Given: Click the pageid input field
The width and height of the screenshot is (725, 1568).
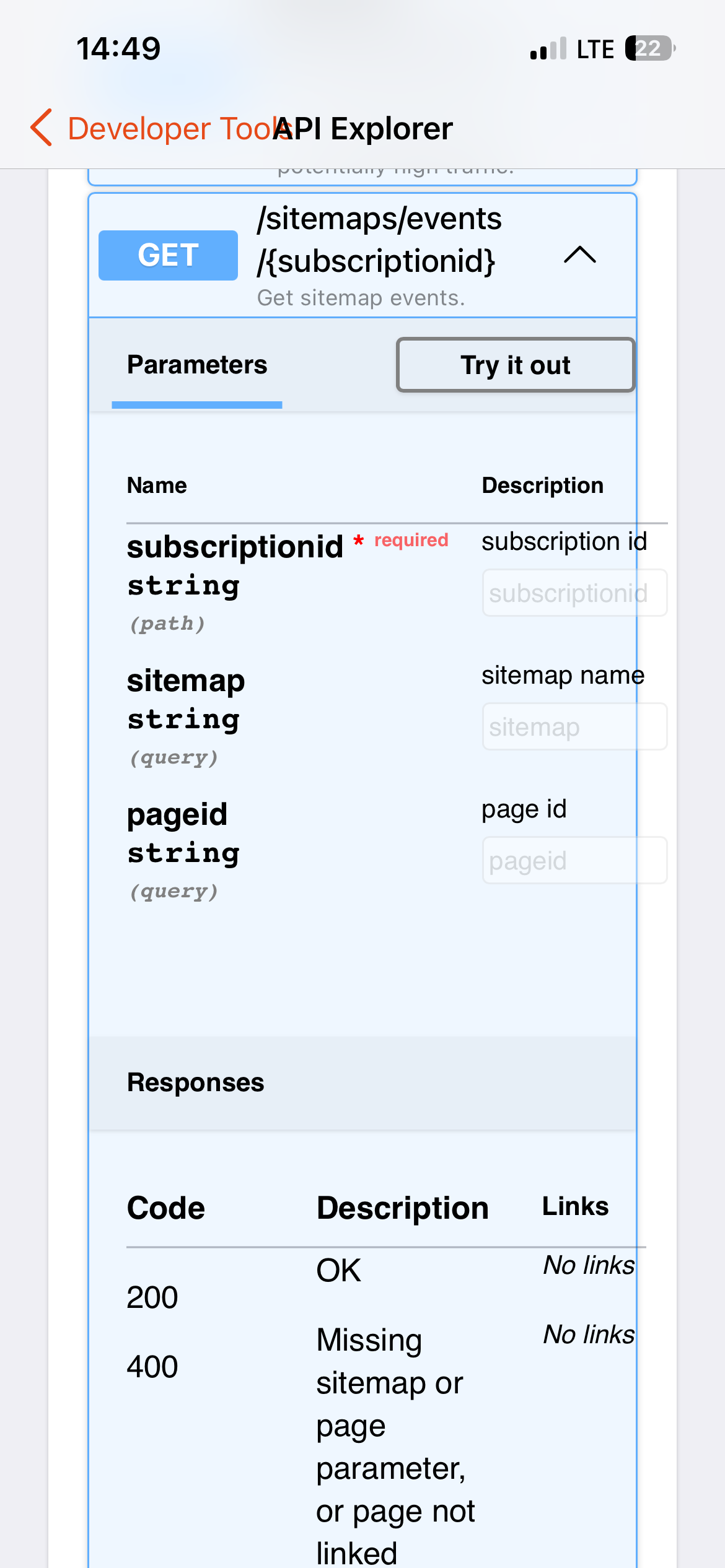Looking at the screenshot, I should coord(574,861).
